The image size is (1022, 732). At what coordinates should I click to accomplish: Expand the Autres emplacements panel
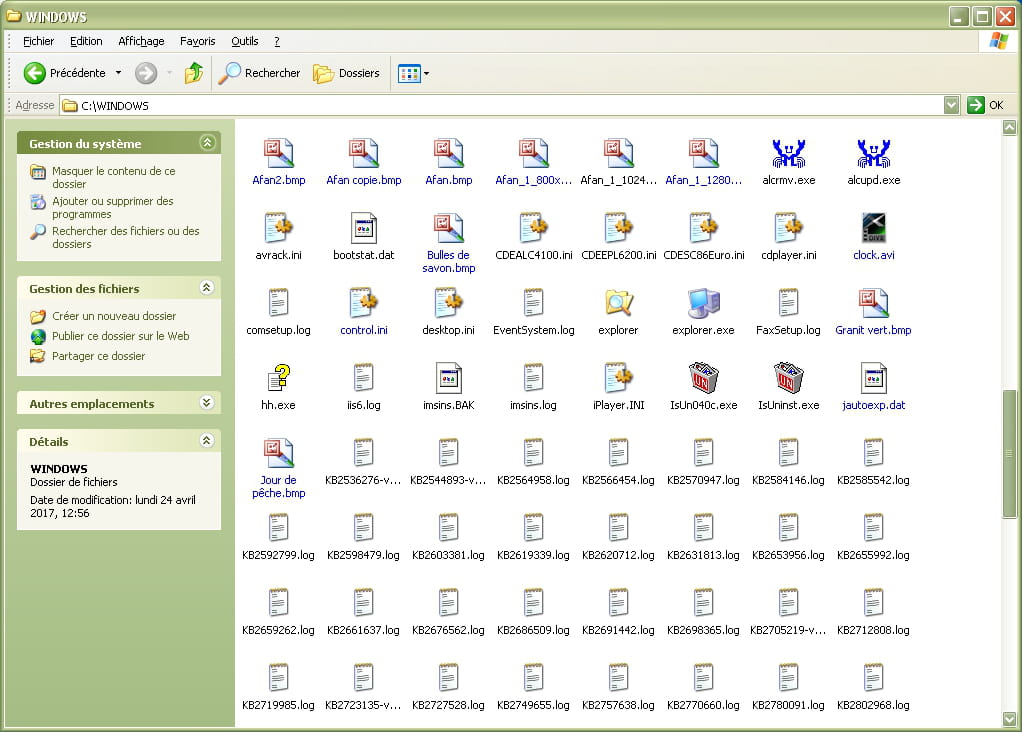(x=207, y=403)
